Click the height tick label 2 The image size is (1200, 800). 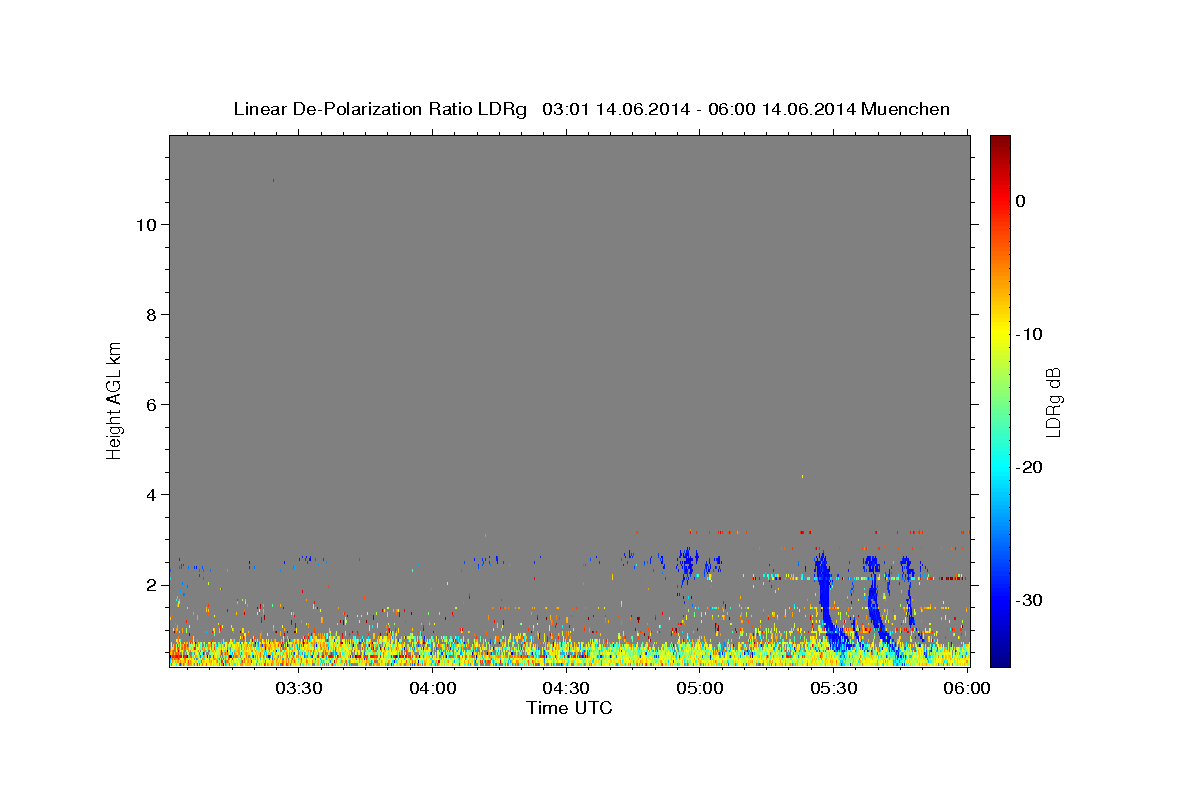151,584
